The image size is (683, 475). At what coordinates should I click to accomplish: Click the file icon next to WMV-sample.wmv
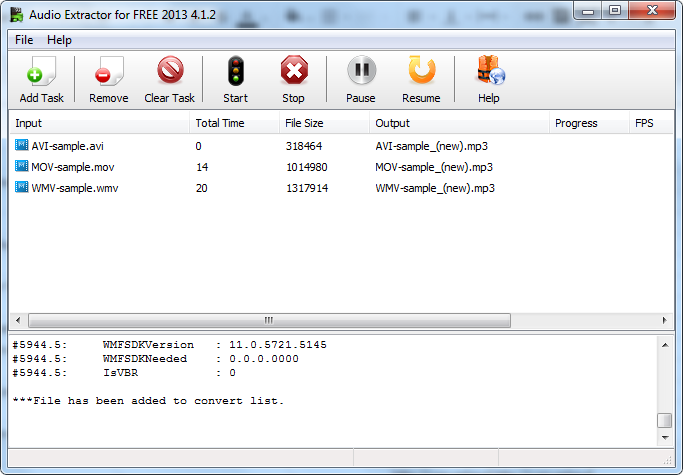(21, 187)
